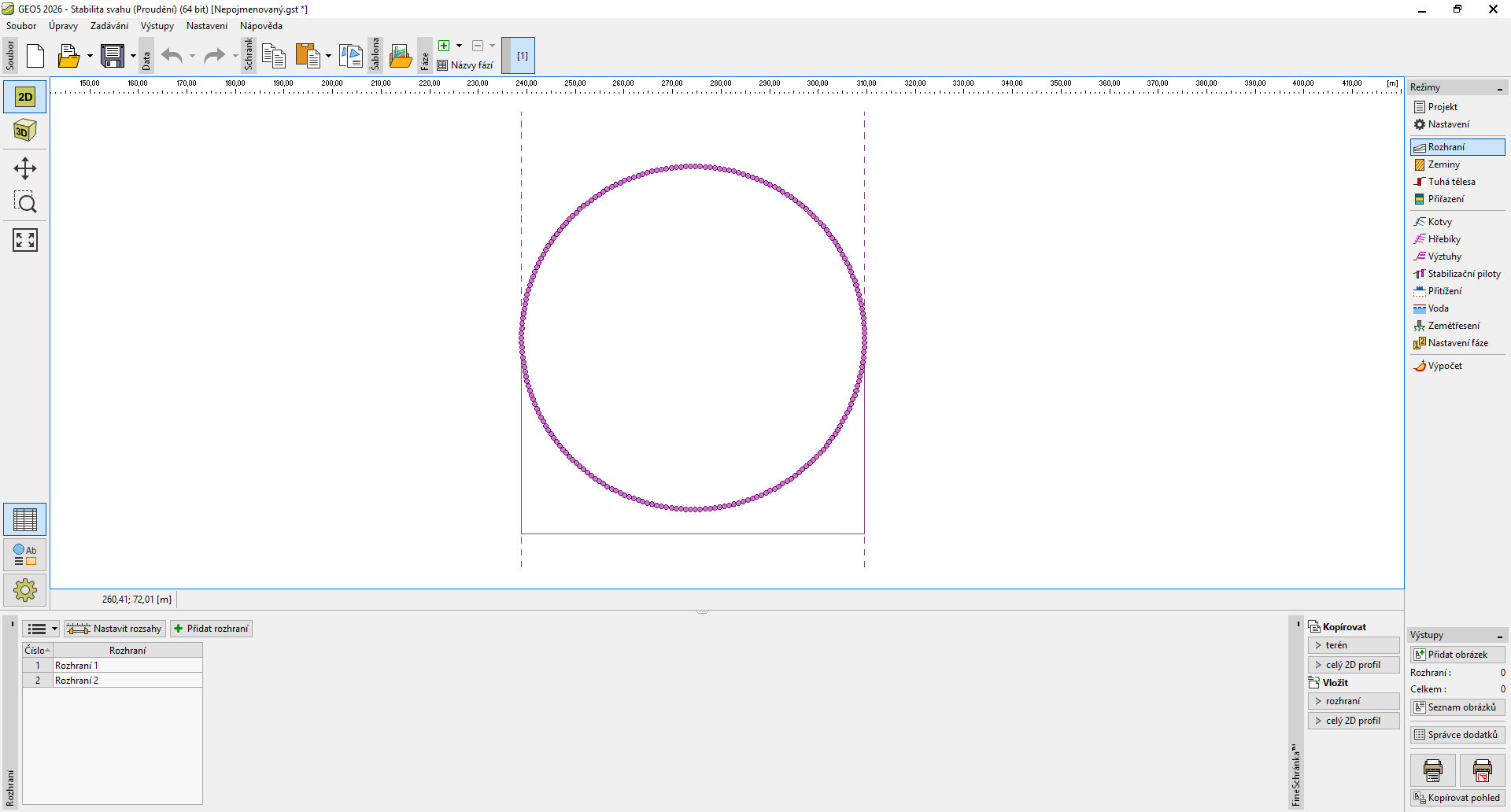
Task: Open the save file dropdown arrow
Action: (133, 56)
